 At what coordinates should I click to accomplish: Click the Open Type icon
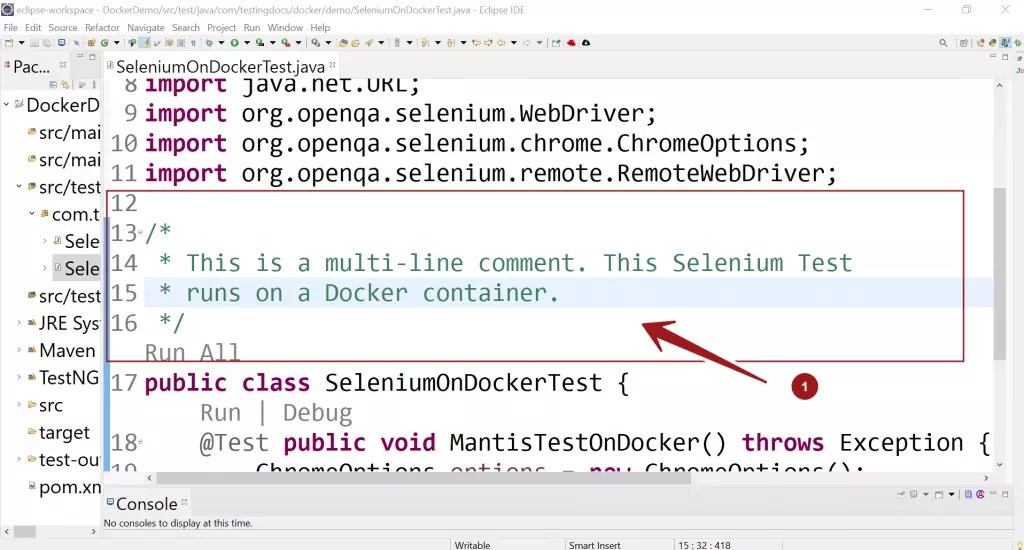(x=344, y=42)
